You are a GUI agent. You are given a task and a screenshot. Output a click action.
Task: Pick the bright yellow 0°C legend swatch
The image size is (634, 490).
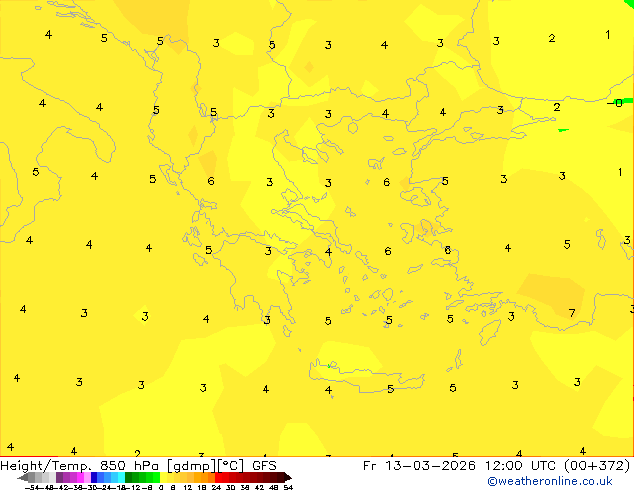(x=163, y=477)
